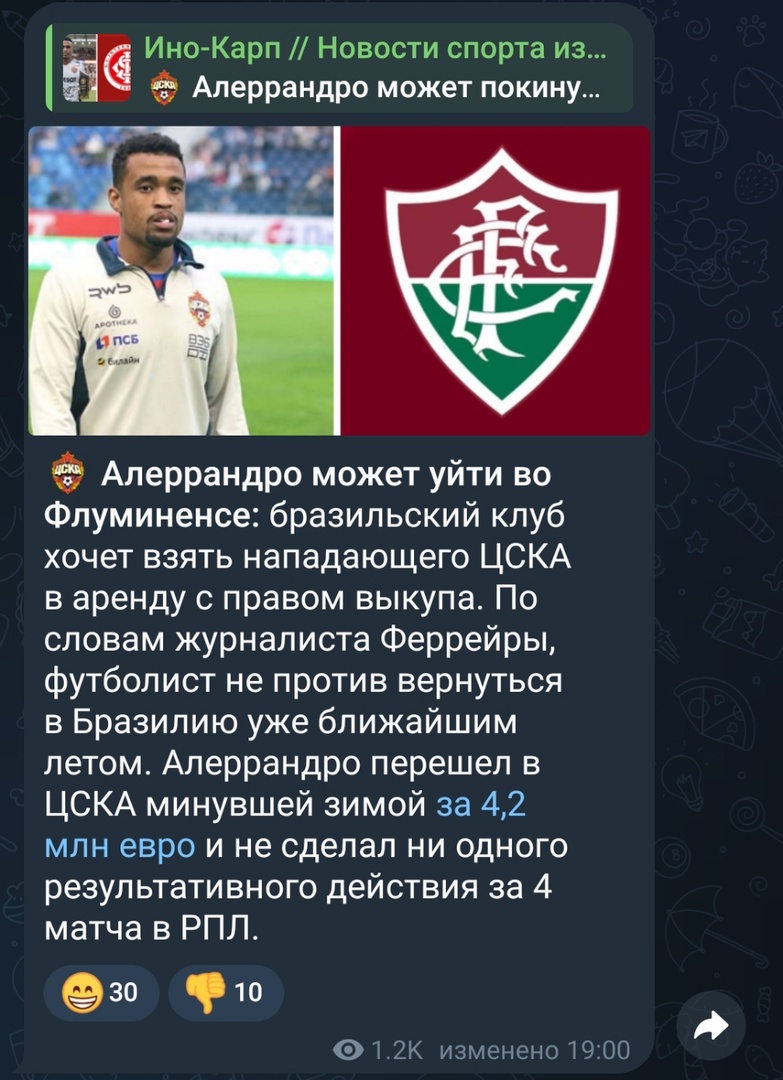Screen dimensions: 783x1080
Task: Toggle the thumbs down reaction with 10
Action: tap(226, 993)
